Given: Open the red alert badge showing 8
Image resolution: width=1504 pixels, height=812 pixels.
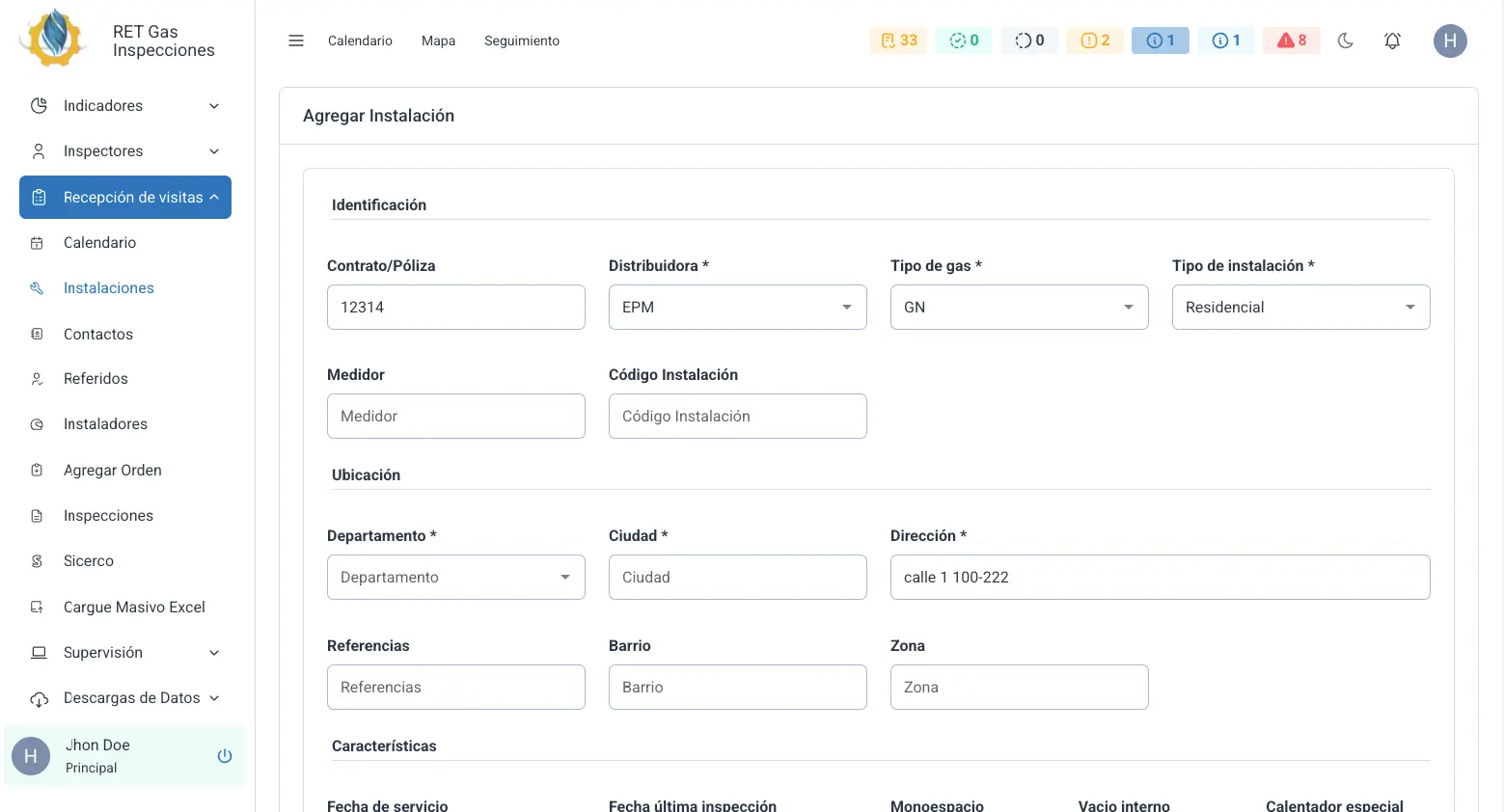Looking at the screenshot, I should pos(1292,41).
